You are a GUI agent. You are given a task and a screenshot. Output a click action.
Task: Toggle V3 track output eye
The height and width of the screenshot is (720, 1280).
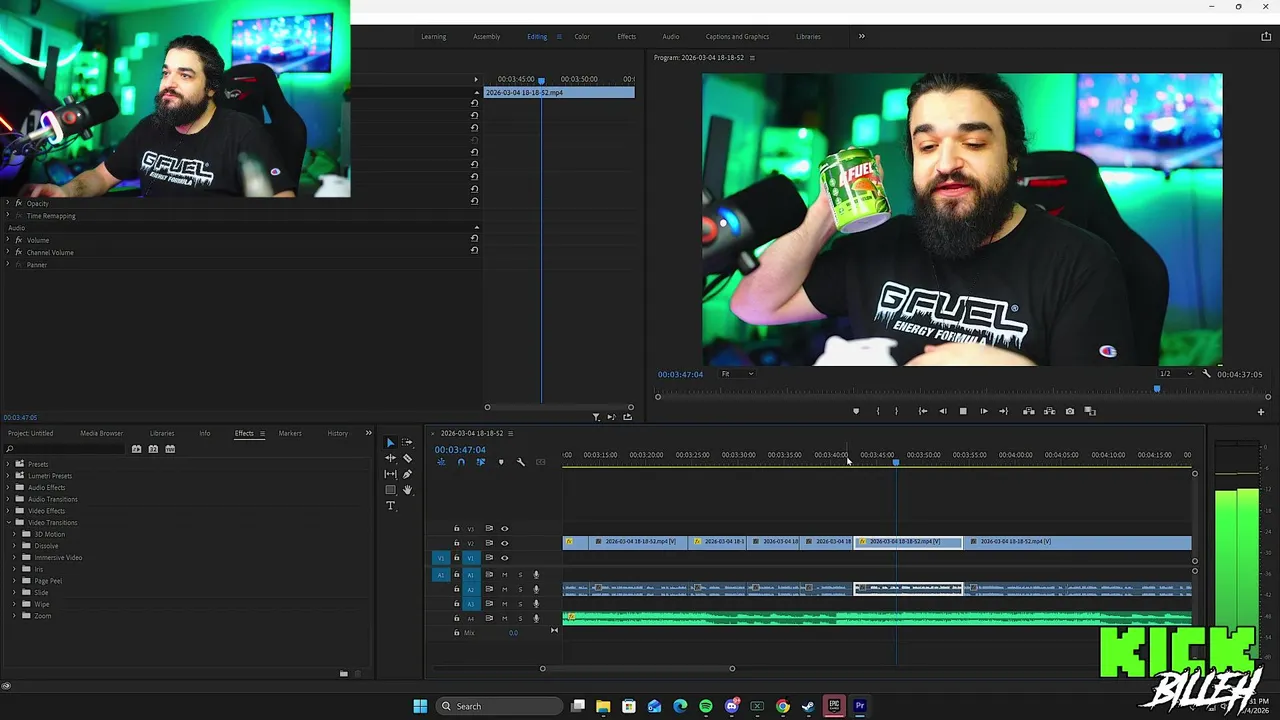[x=504, y=529]
